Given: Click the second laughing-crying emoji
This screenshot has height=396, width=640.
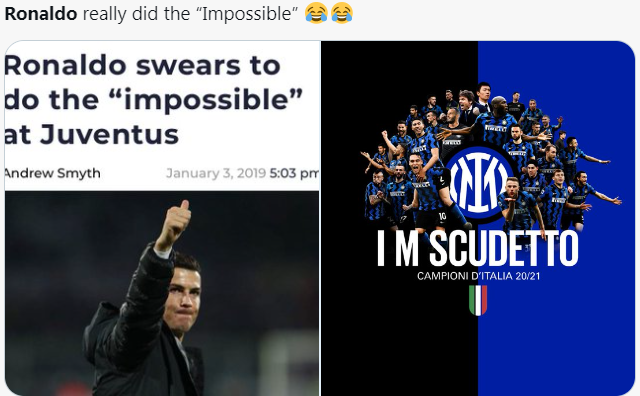Looking at the screenshot, I should (x=342, y=13).
